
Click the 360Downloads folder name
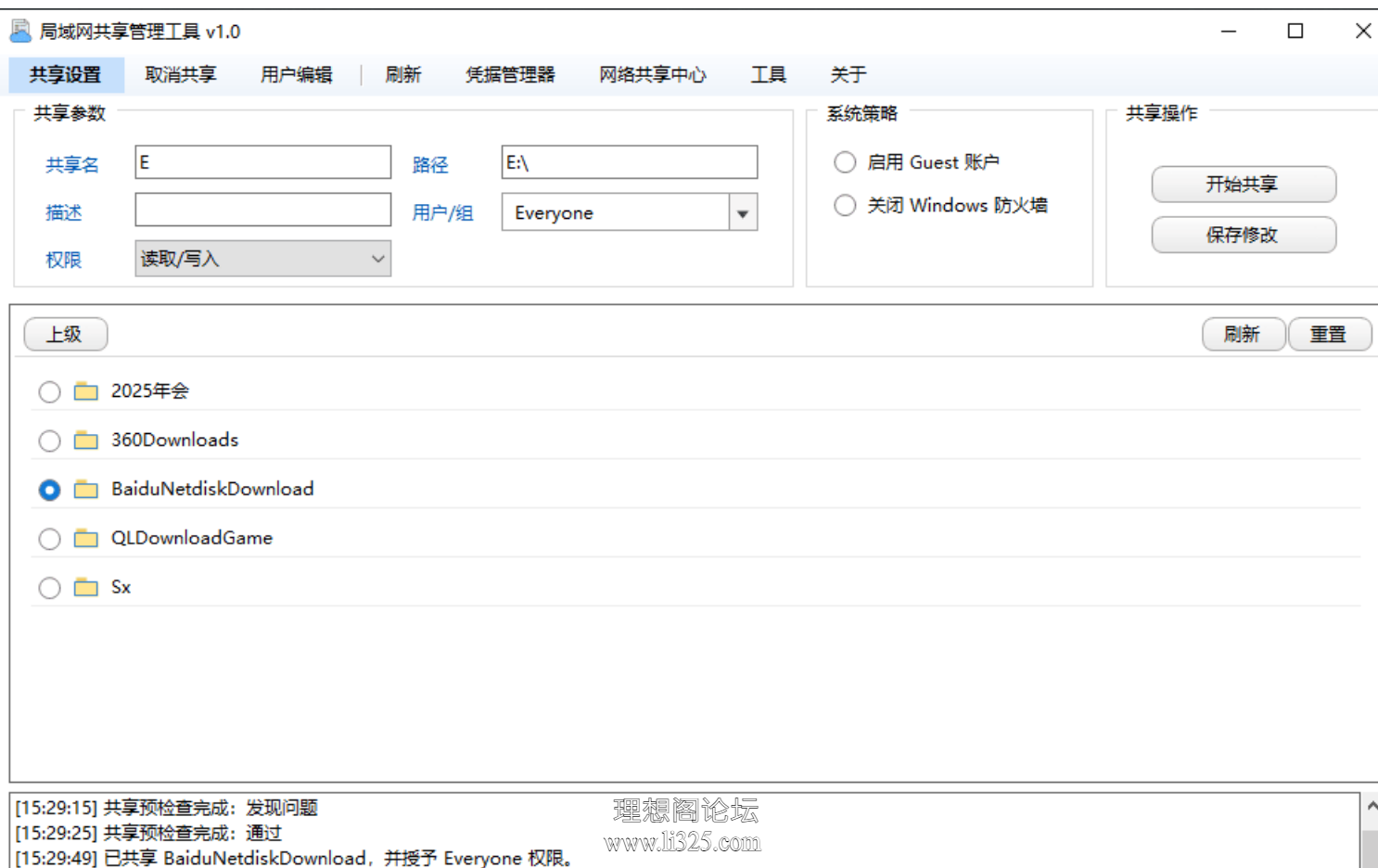click(x=175, y=440)
